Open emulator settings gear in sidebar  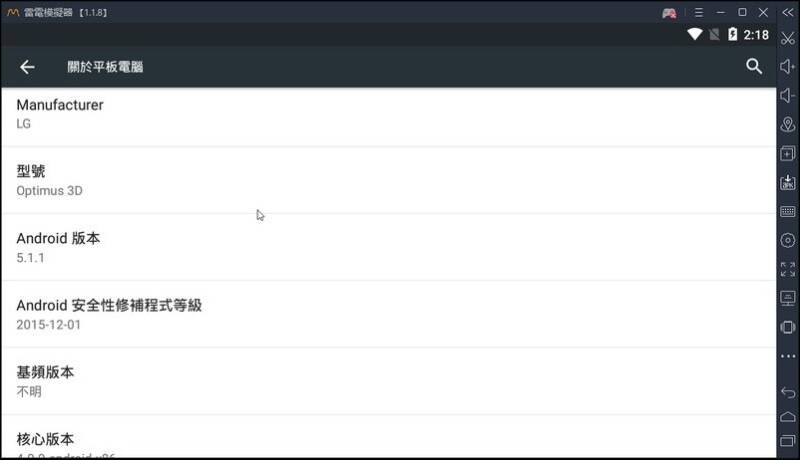click(788, 240)
